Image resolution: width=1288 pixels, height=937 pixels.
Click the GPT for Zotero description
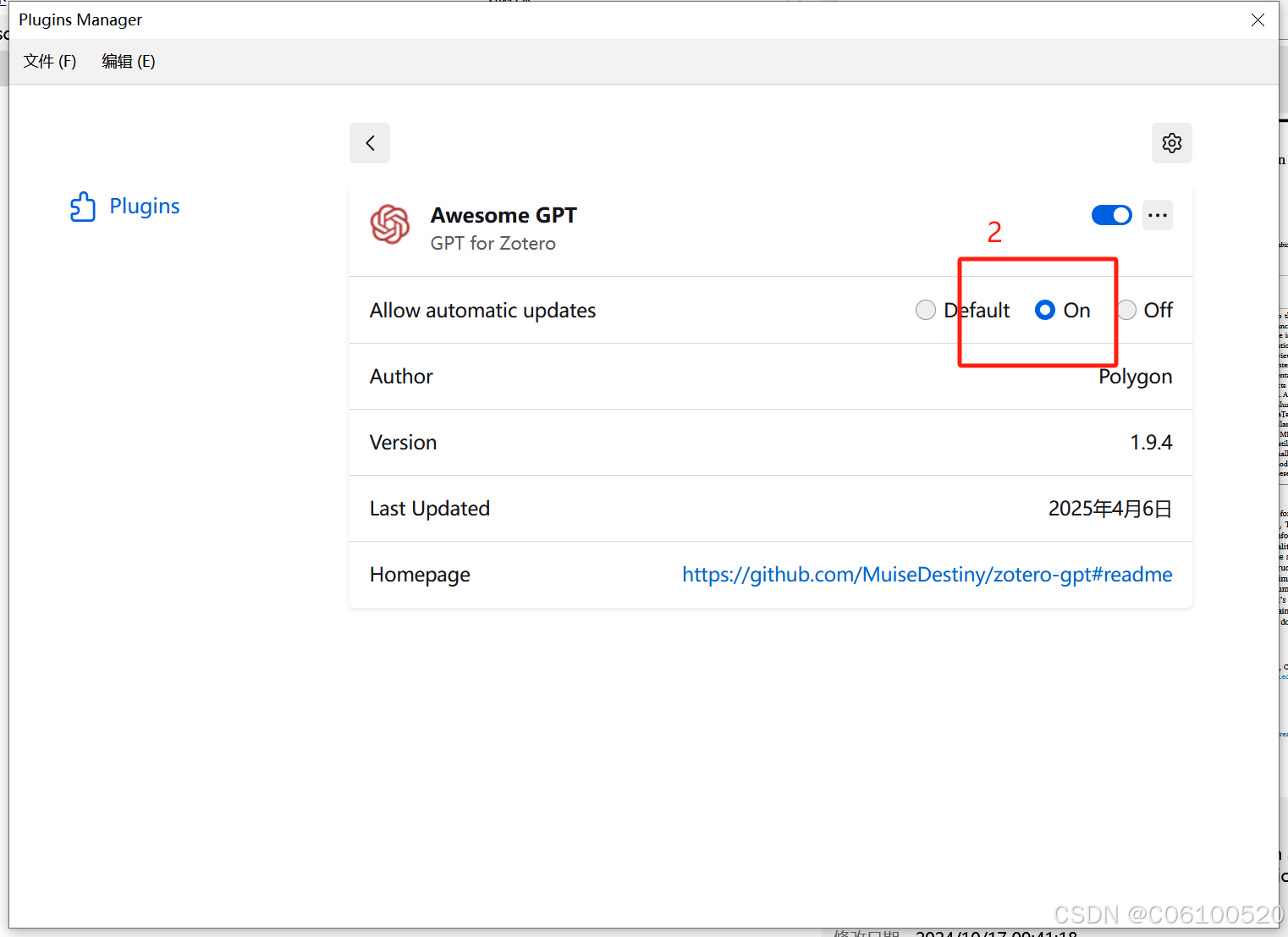coord(493,243)
